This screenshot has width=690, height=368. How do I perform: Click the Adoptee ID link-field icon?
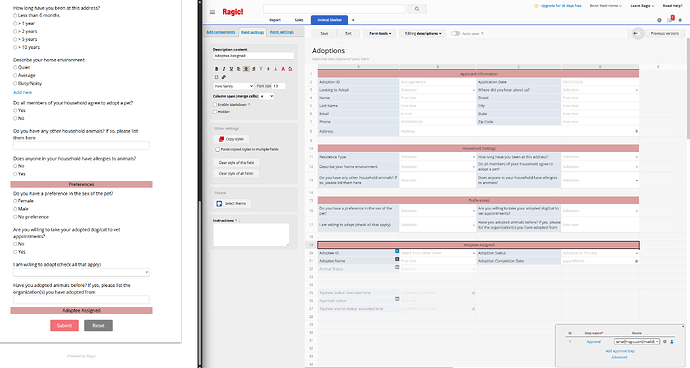[x=397, y=251]
